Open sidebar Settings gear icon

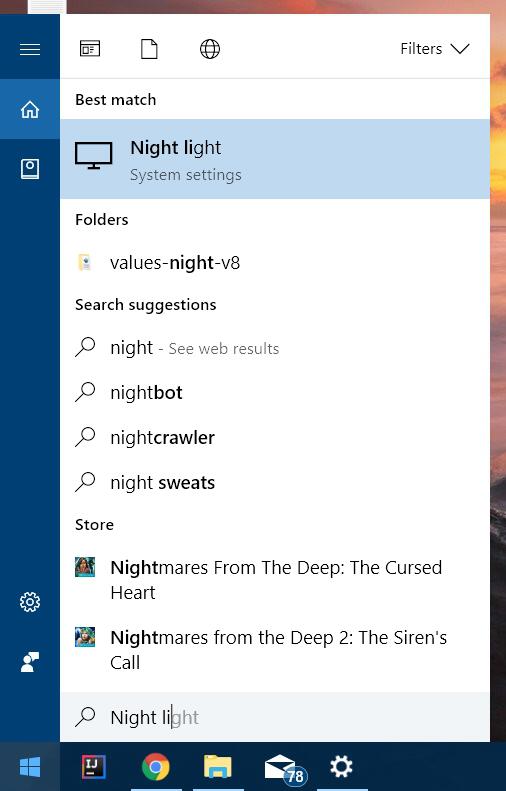(30, 601)
